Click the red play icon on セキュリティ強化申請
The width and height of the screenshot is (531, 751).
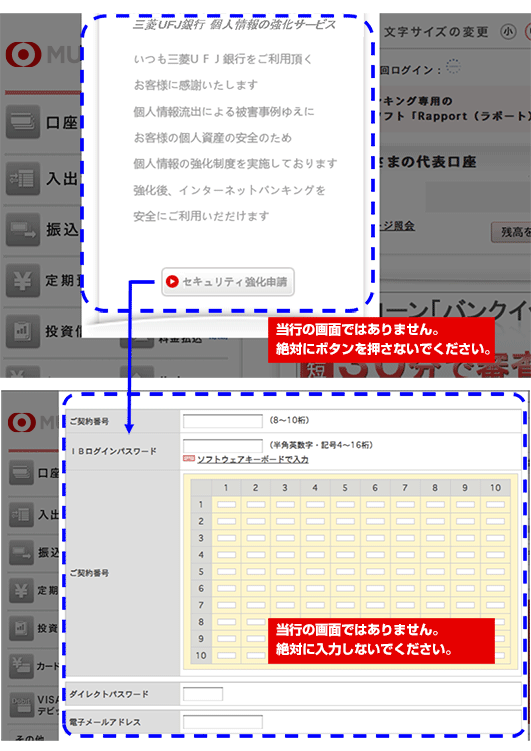pos(172,282)
